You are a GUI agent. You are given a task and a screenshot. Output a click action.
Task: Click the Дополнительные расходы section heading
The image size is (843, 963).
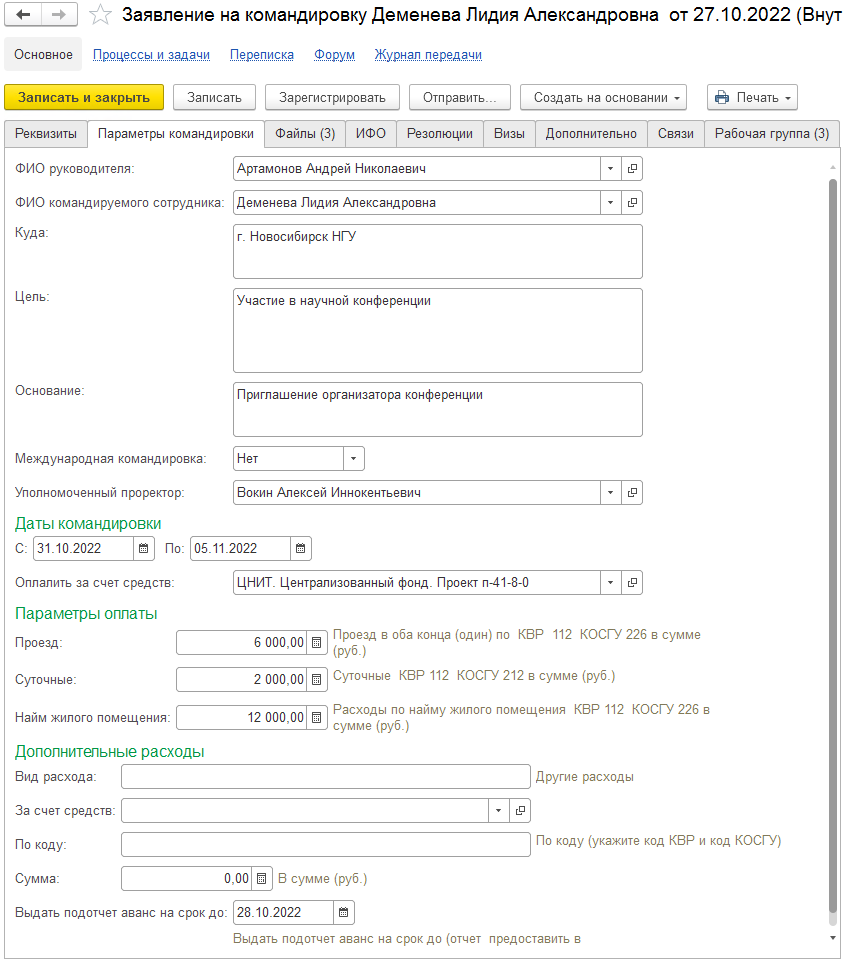[x=110, y=752]
